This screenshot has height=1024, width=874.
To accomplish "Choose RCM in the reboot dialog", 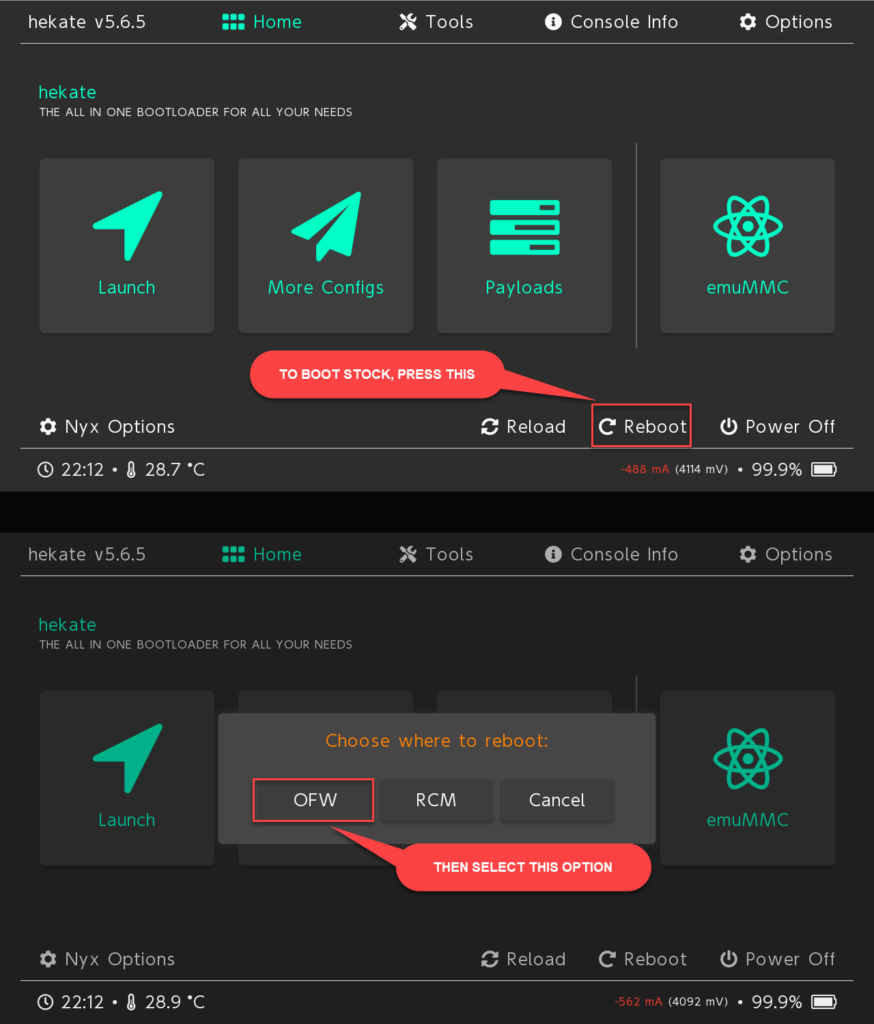I will tap(436, 800).
